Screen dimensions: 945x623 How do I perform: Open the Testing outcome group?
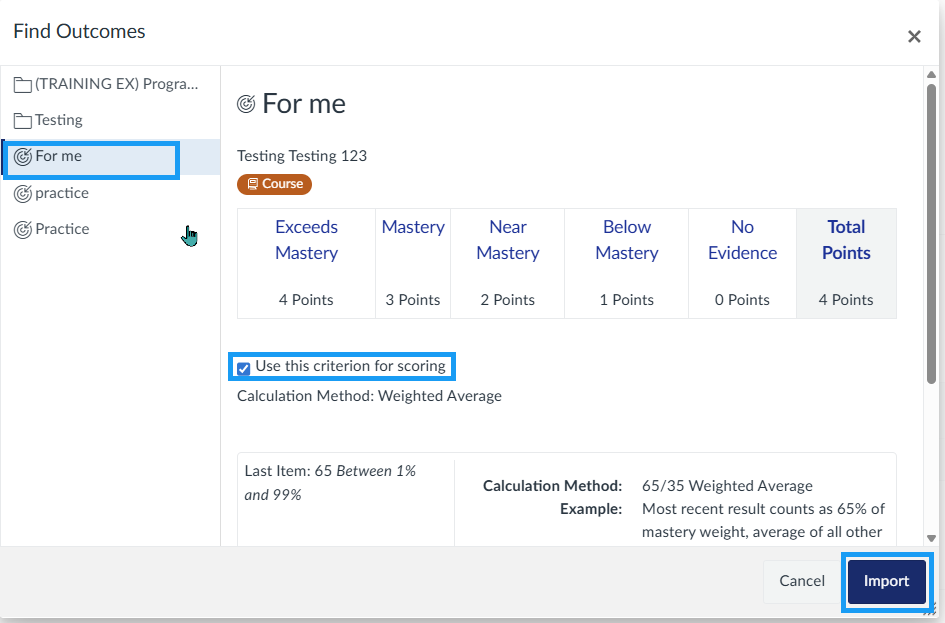coord(59,120)
